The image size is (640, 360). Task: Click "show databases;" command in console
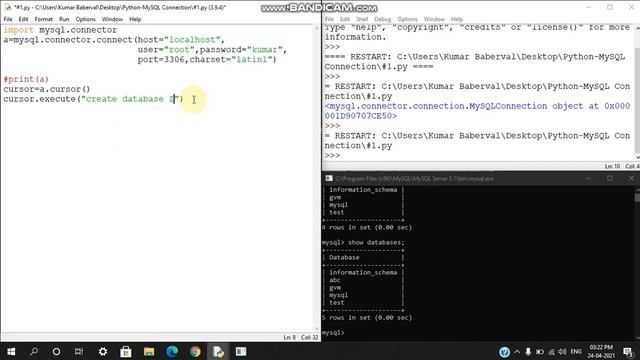point(376,242)
